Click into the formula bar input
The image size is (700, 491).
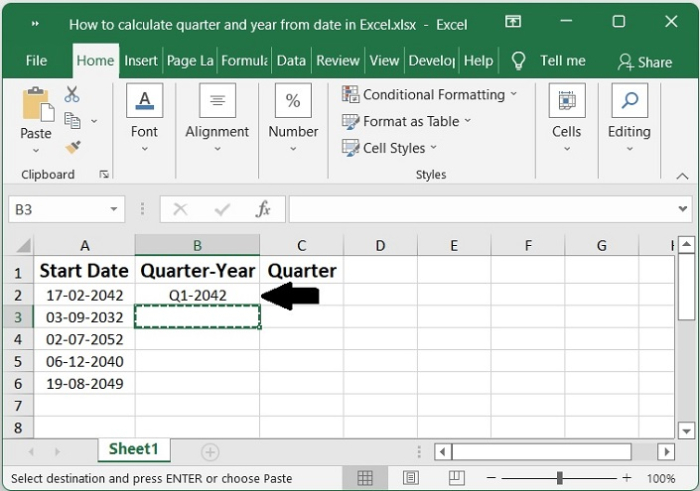(483, 209)
